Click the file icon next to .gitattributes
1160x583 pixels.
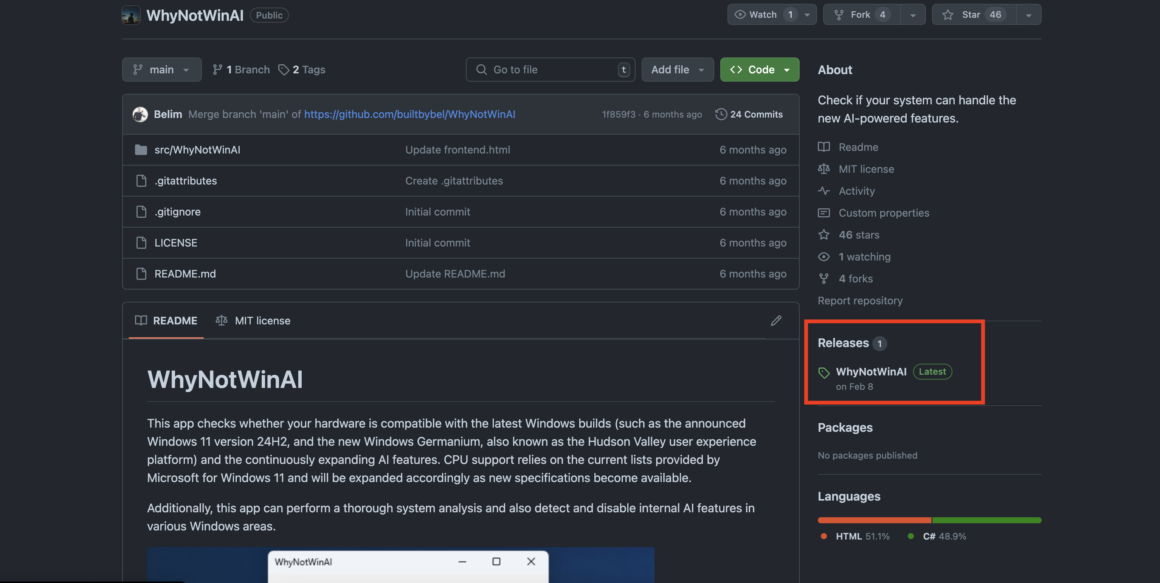pyautogui.click(x=141, y=181)
